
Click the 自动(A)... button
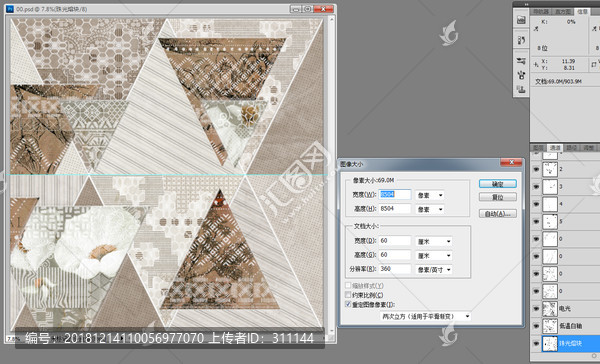coord(497,214)
